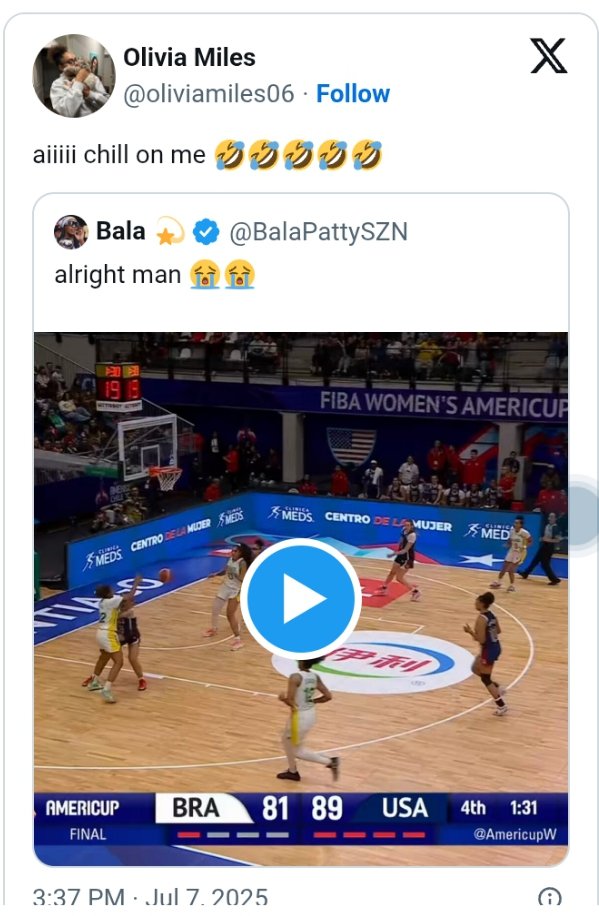Click the dizzy star emoji beside Bala
The width and height of the screenshot is (599, 916).
pos(169,232)
